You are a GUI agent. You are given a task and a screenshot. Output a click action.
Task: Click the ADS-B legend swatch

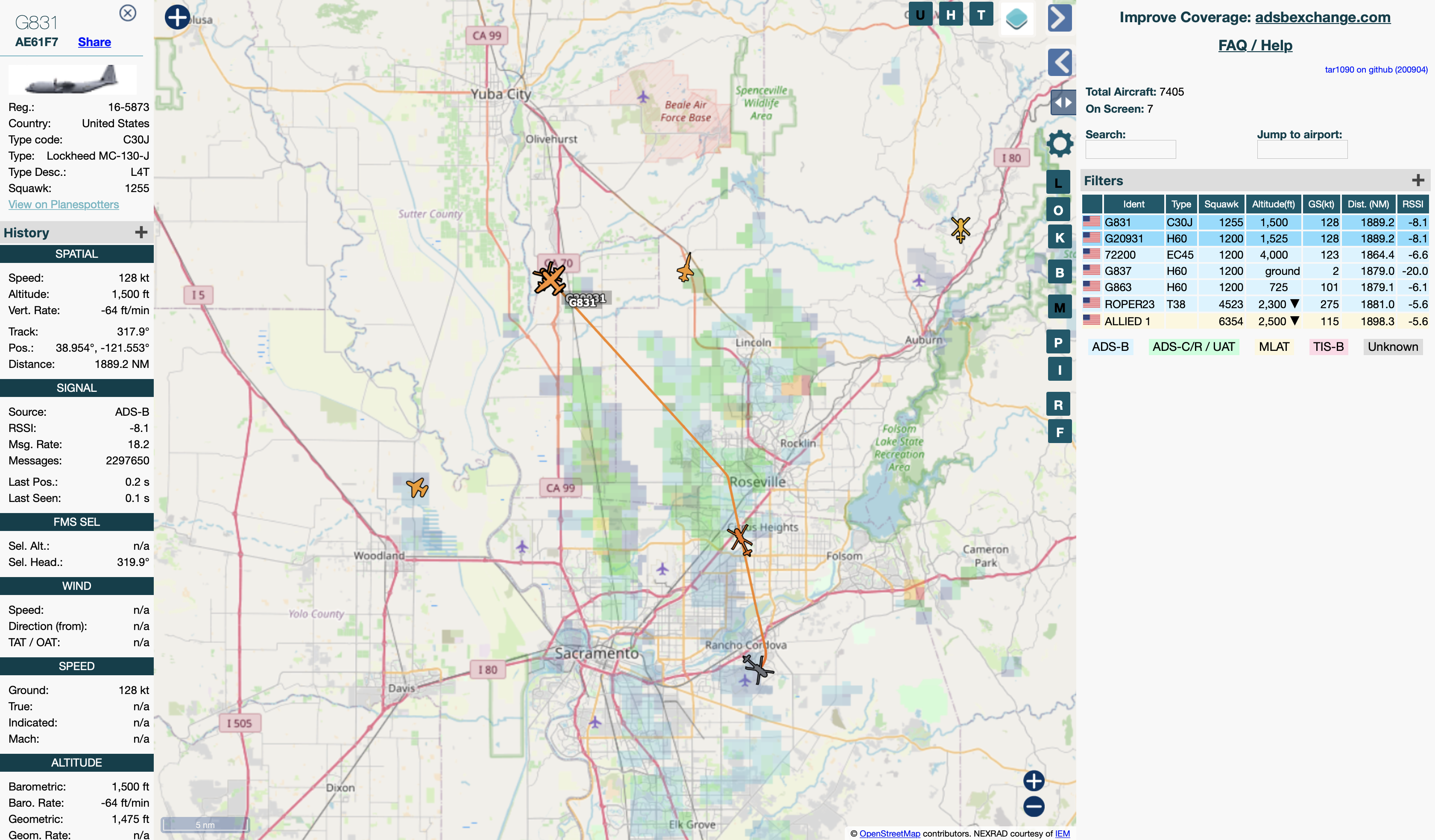1110,347
